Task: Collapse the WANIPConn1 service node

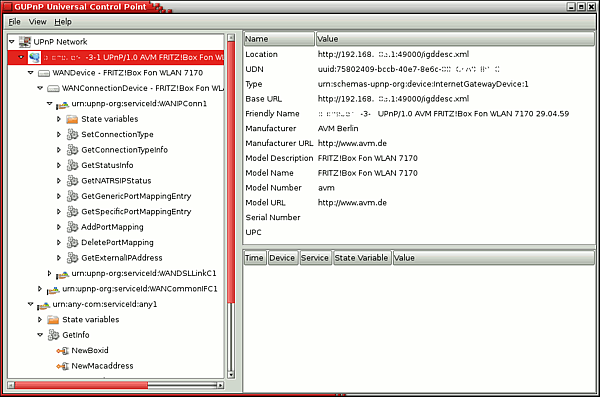Action: coord(49,103)
